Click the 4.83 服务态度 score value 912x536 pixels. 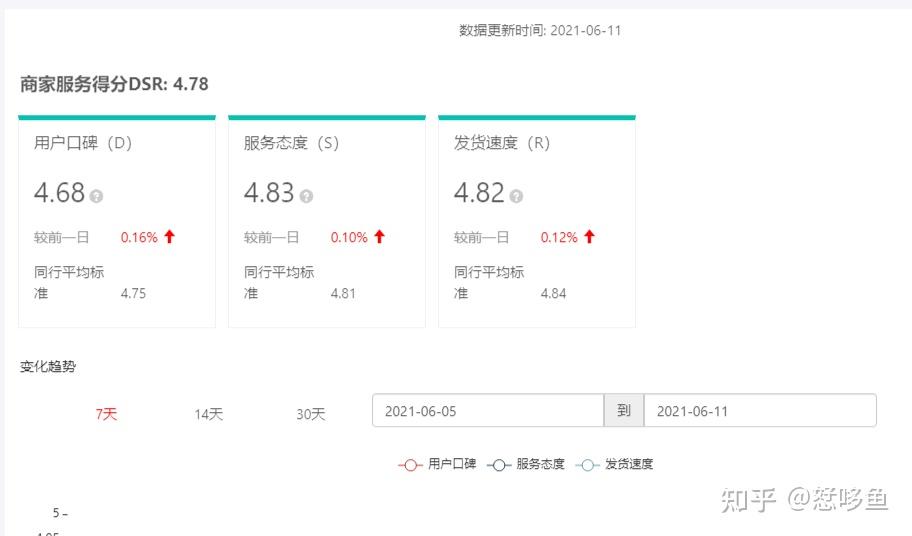(269, 192)
